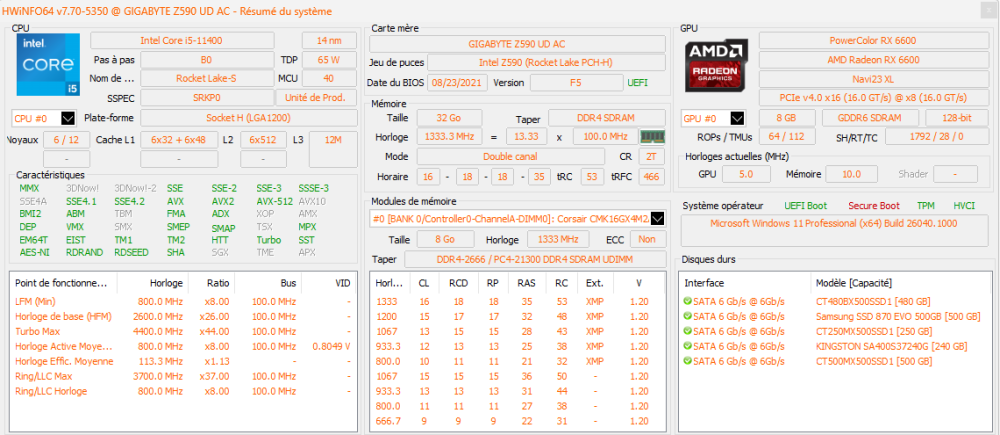Click the green memory module icon

point(652,136)
